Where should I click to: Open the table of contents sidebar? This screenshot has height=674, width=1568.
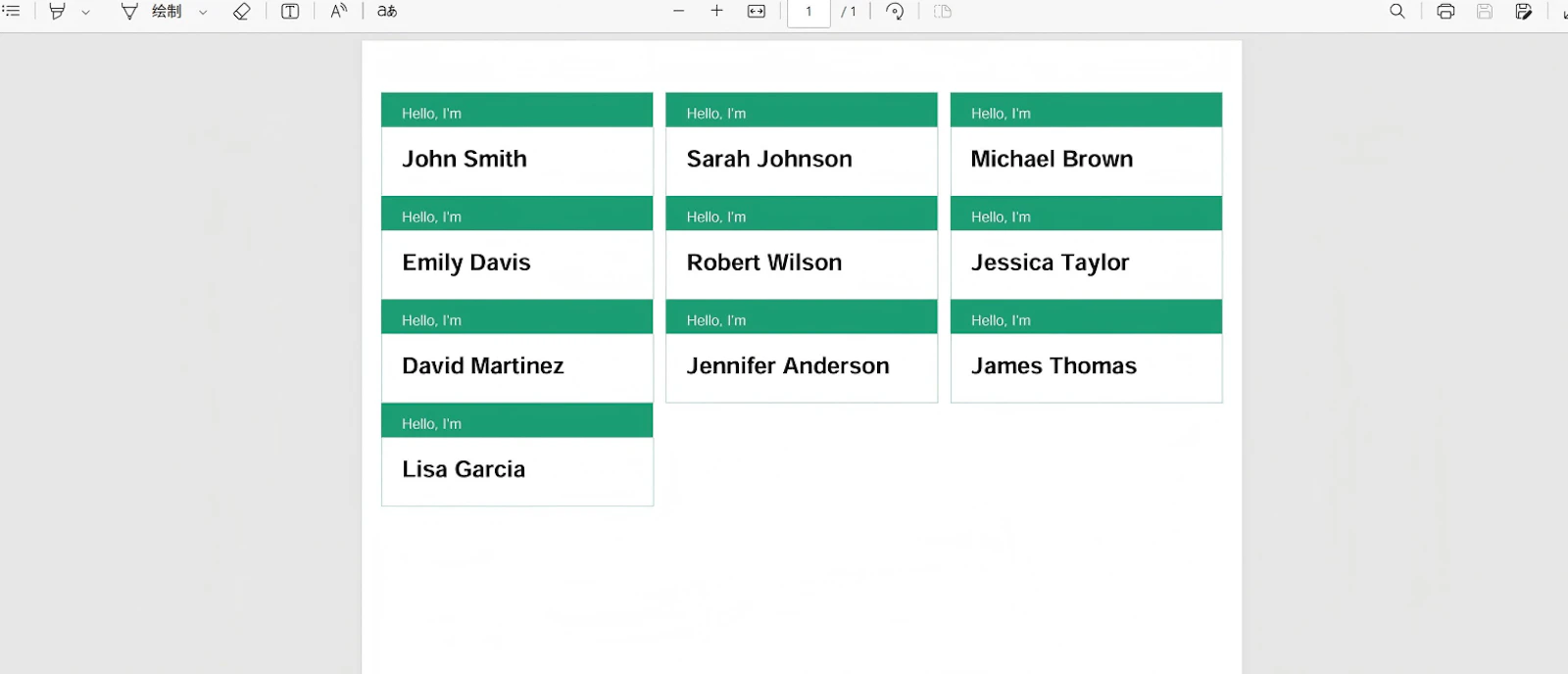12,11
